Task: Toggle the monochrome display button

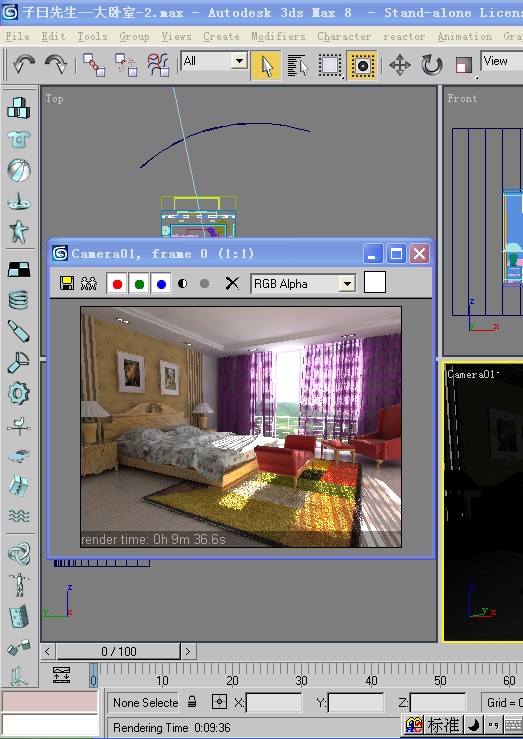Action: (204, 283)
